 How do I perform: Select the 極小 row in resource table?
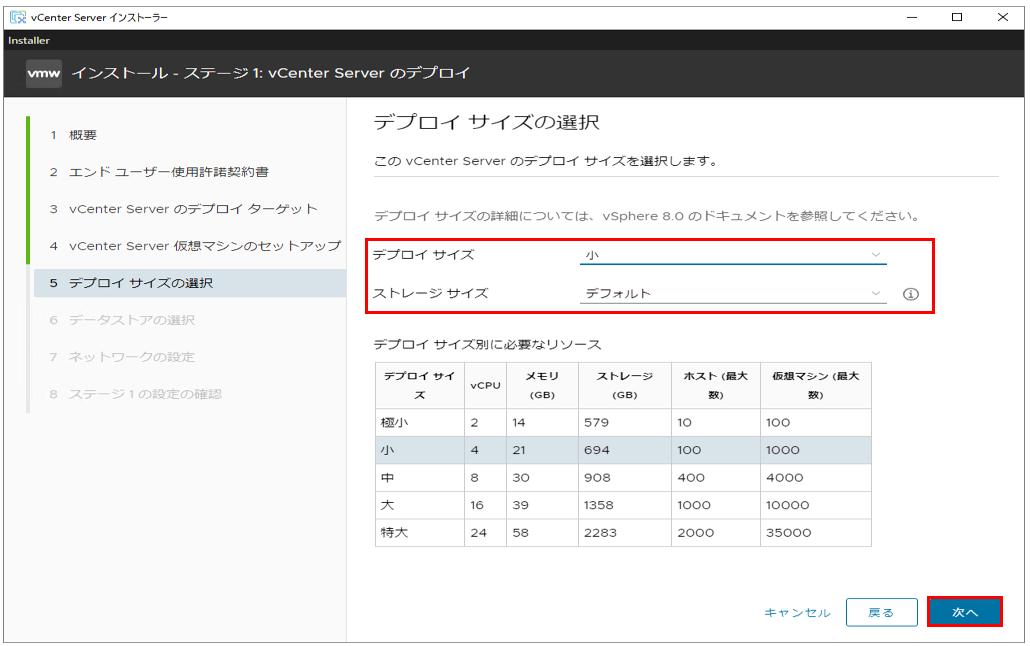(623, 423)
